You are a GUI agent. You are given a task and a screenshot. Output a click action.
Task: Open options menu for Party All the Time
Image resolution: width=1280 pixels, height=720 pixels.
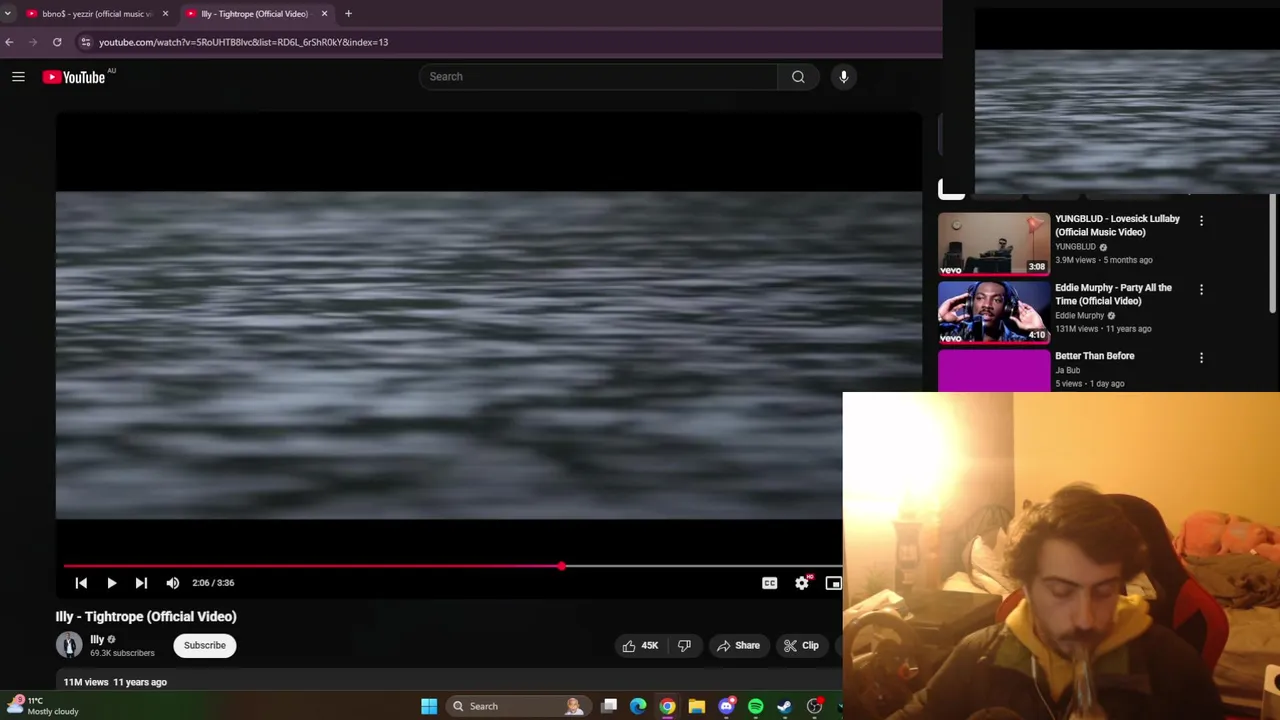tap(1201, 289)
